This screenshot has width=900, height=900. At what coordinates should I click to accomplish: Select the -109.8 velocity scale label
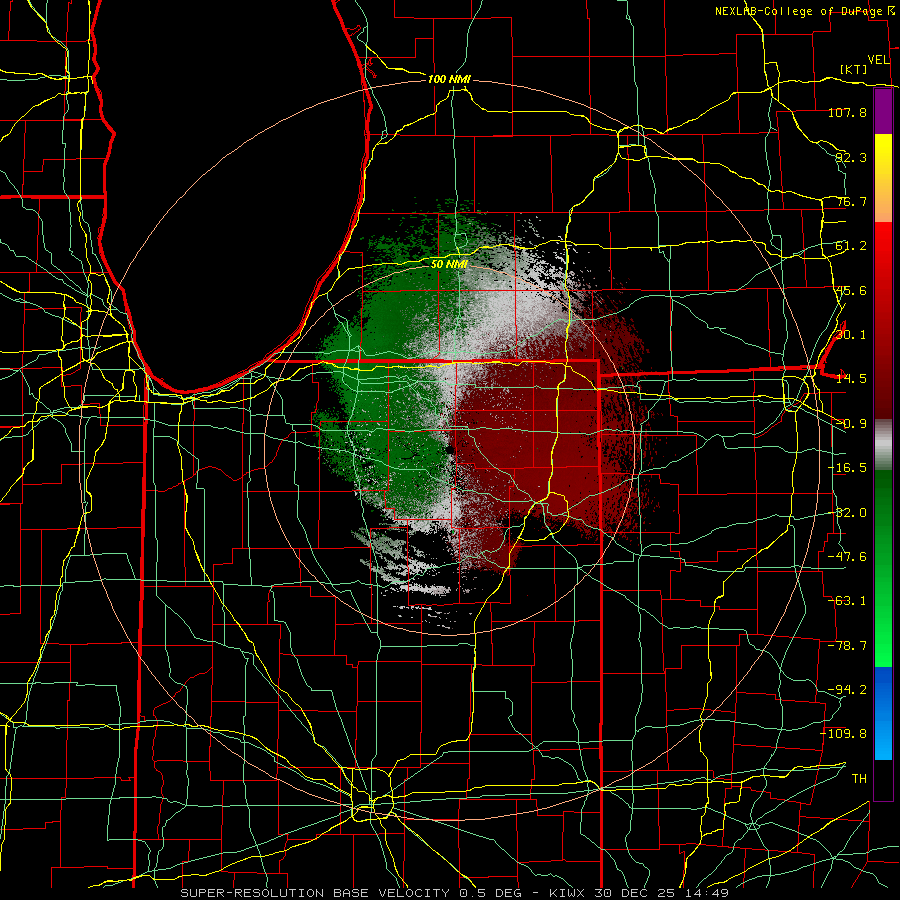click(844, 734)
